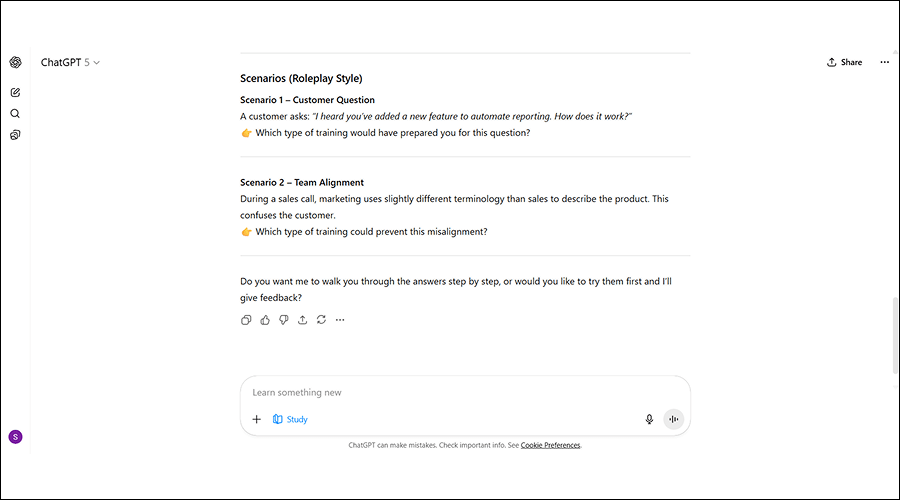
Task: Toggle the Study mode chip
Action: pyautogui.click(x=290, y=420)
